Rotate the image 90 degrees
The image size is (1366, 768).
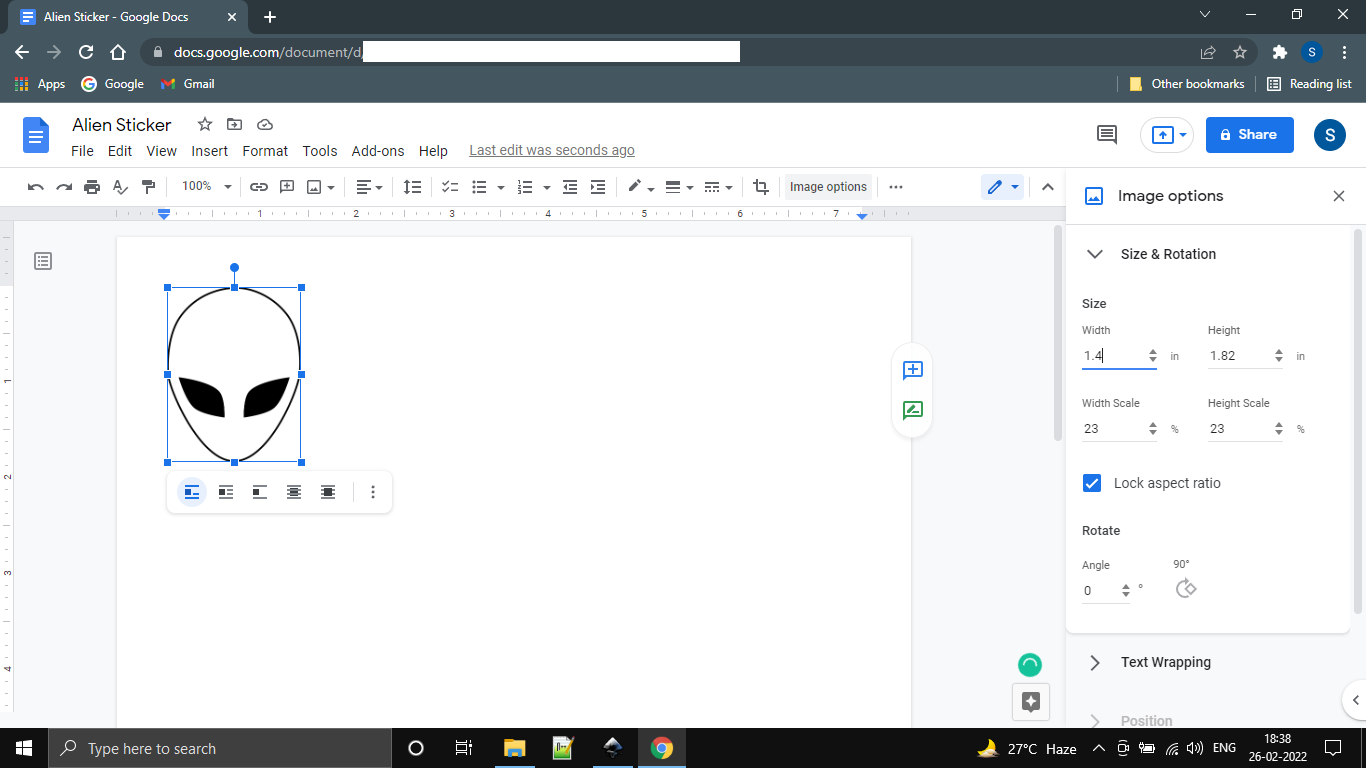[x=1185, y=588]
